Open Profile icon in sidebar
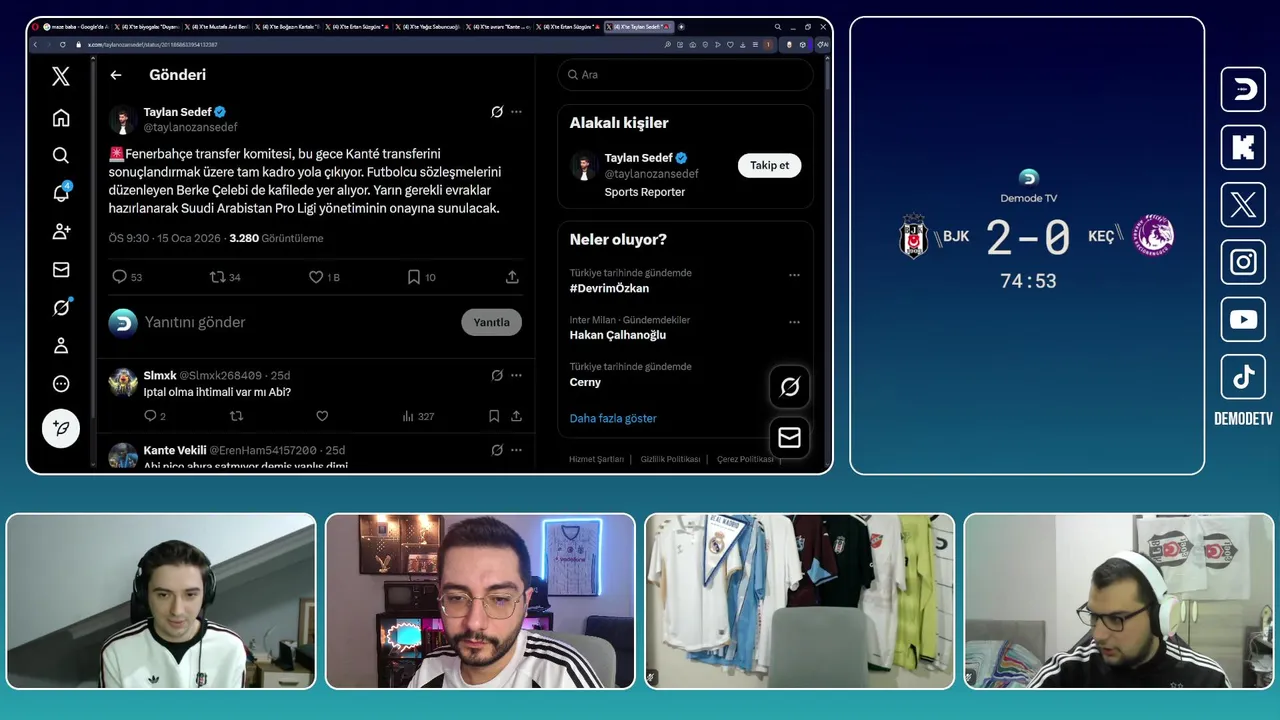The width and height of the screenshot is (1280, 720). (x=61, y=345)
